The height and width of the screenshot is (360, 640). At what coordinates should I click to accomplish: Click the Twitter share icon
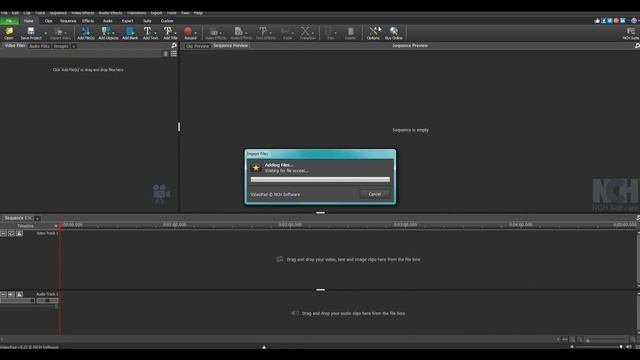pos(610,20)
